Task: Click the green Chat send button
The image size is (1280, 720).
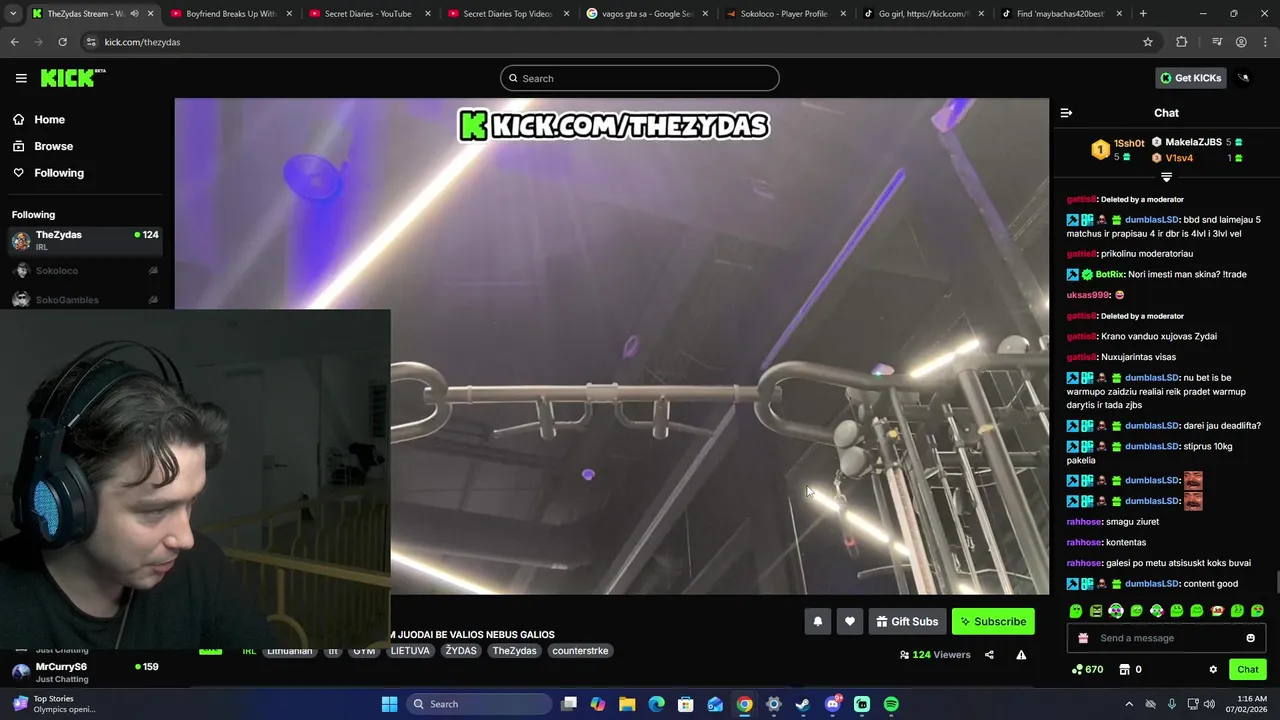Action: click(1247, 670)
